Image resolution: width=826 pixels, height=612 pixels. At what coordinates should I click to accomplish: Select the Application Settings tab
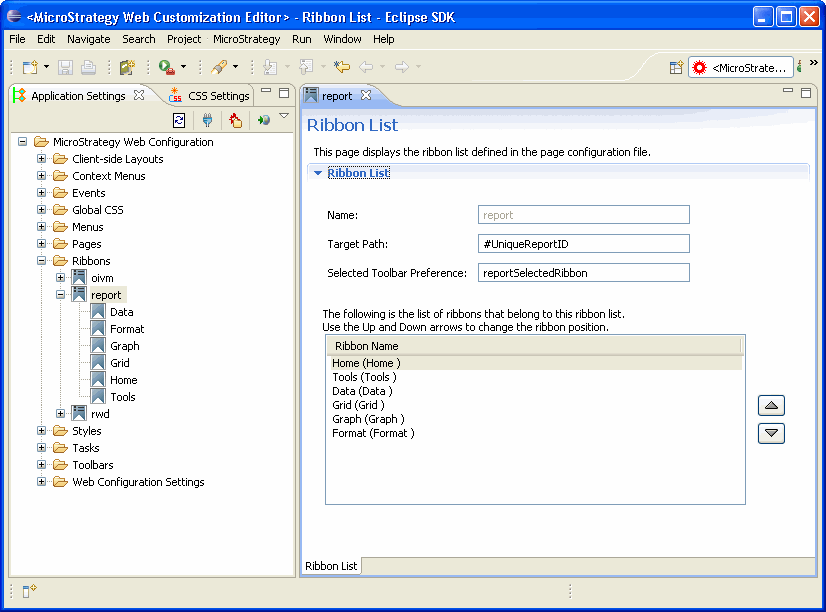(x=78, y=96)
